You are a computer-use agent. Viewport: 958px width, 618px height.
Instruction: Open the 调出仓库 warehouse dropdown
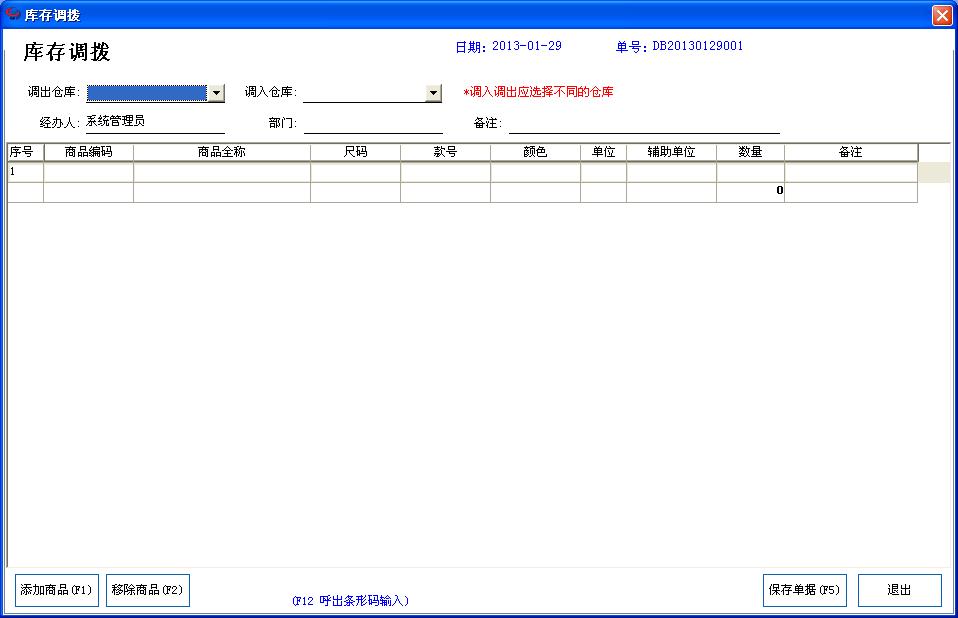[x=216, y=92]
